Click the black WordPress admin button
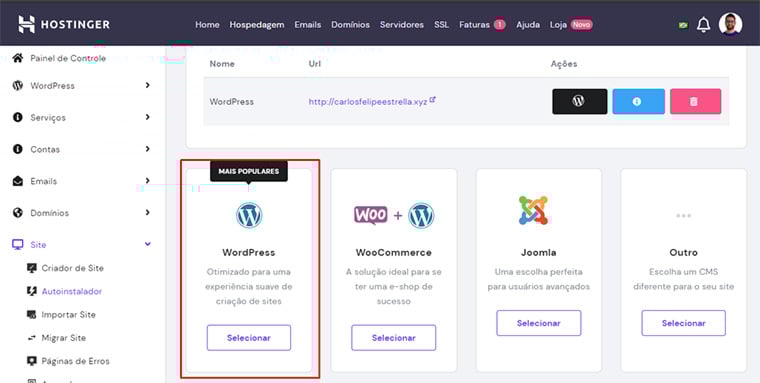Screen dimensions: 760x383 (x=580, y=101)
